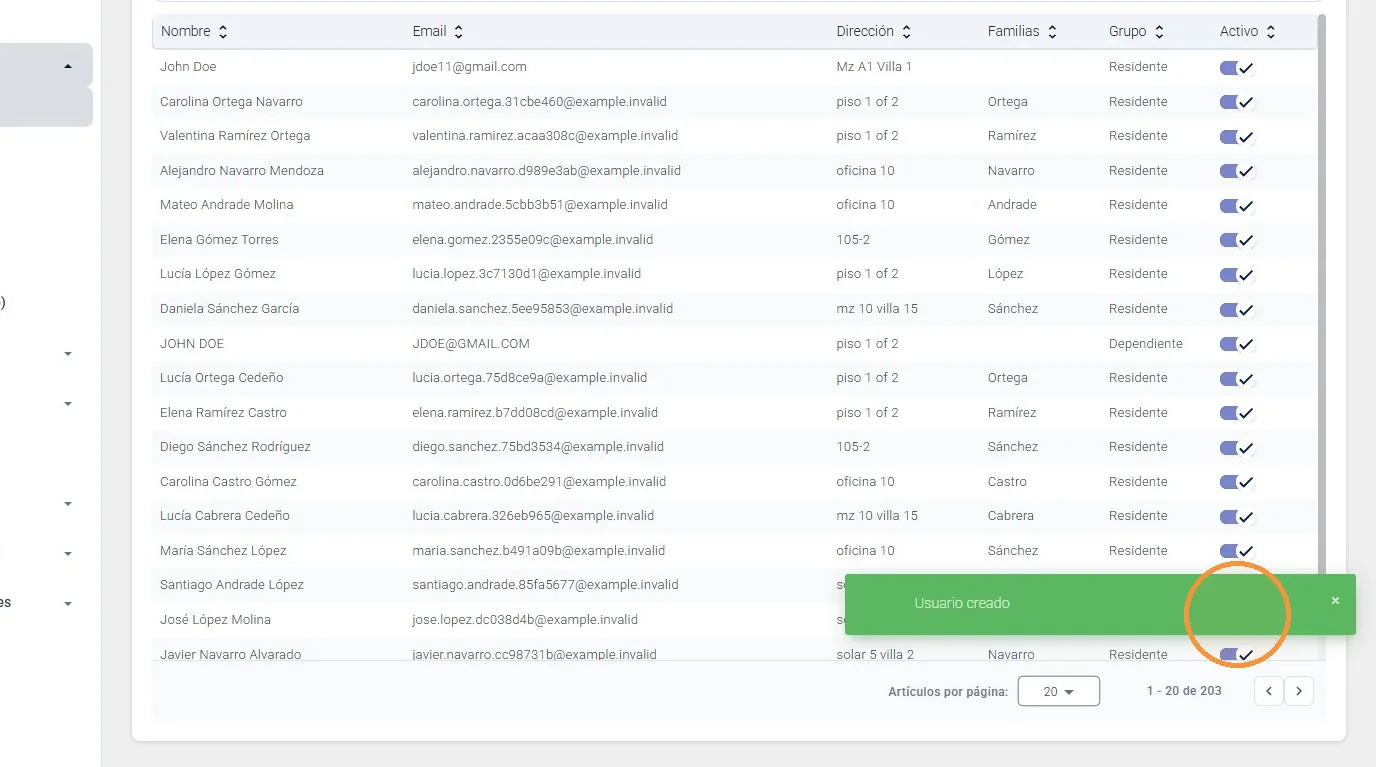Open the items per page dropdown

1058,691
